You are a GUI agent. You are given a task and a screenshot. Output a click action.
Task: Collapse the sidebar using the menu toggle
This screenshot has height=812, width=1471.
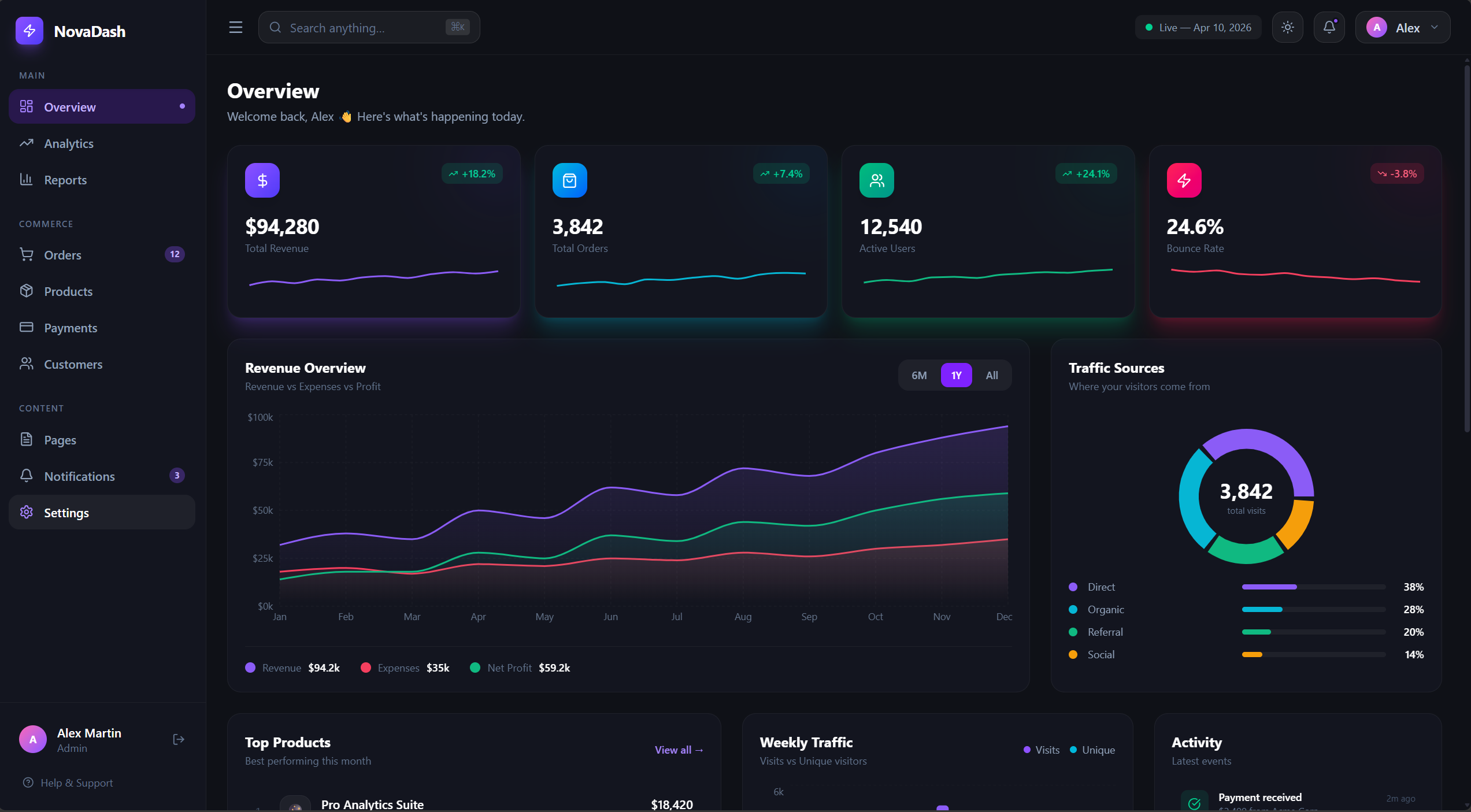coord(235,27)
